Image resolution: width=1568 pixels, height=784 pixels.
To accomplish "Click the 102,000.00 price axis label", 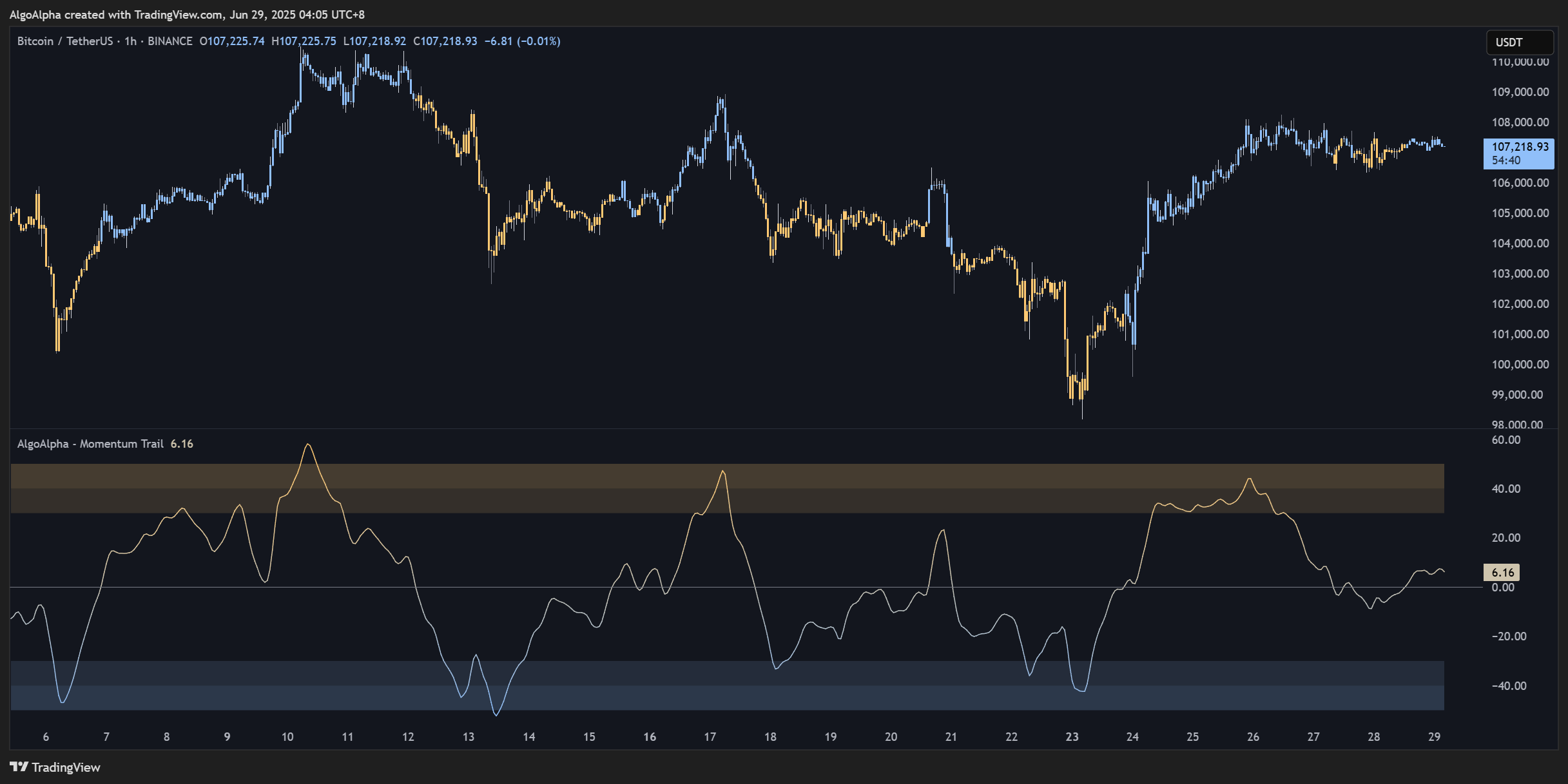I will 1520,304.
